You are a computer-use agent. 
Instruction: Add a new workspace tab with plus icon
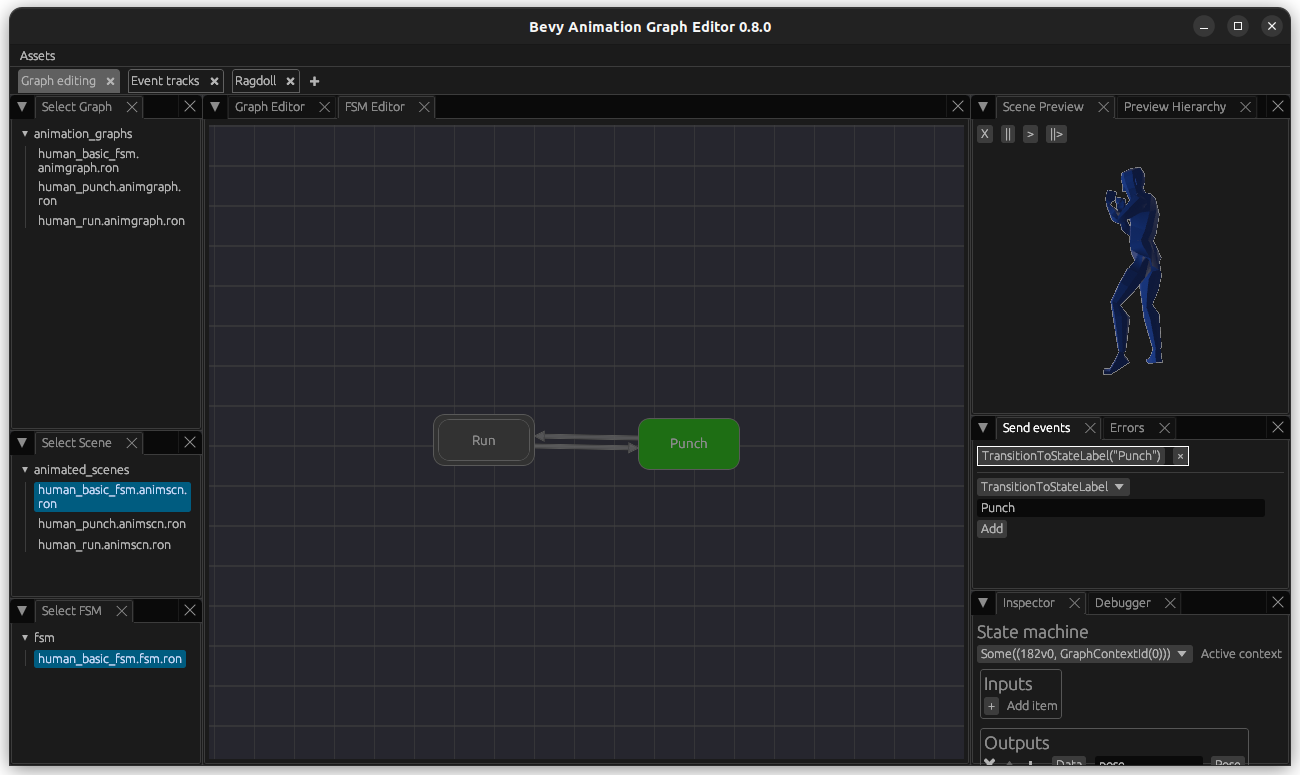click(314, 81)
